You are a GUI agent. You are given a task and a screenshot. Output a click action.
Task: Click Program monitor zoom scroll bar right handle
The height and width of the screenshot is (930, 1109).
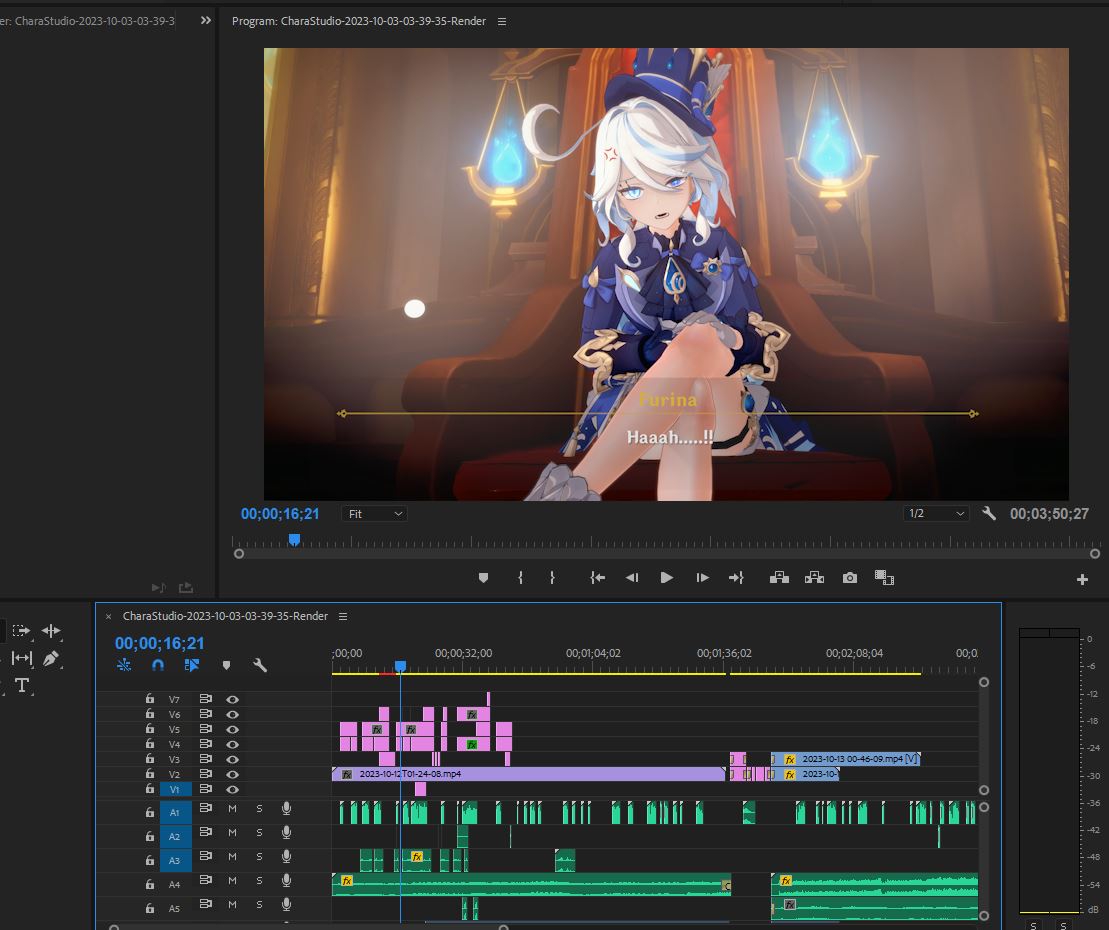pyautogui.click(x=1095, y=554)
